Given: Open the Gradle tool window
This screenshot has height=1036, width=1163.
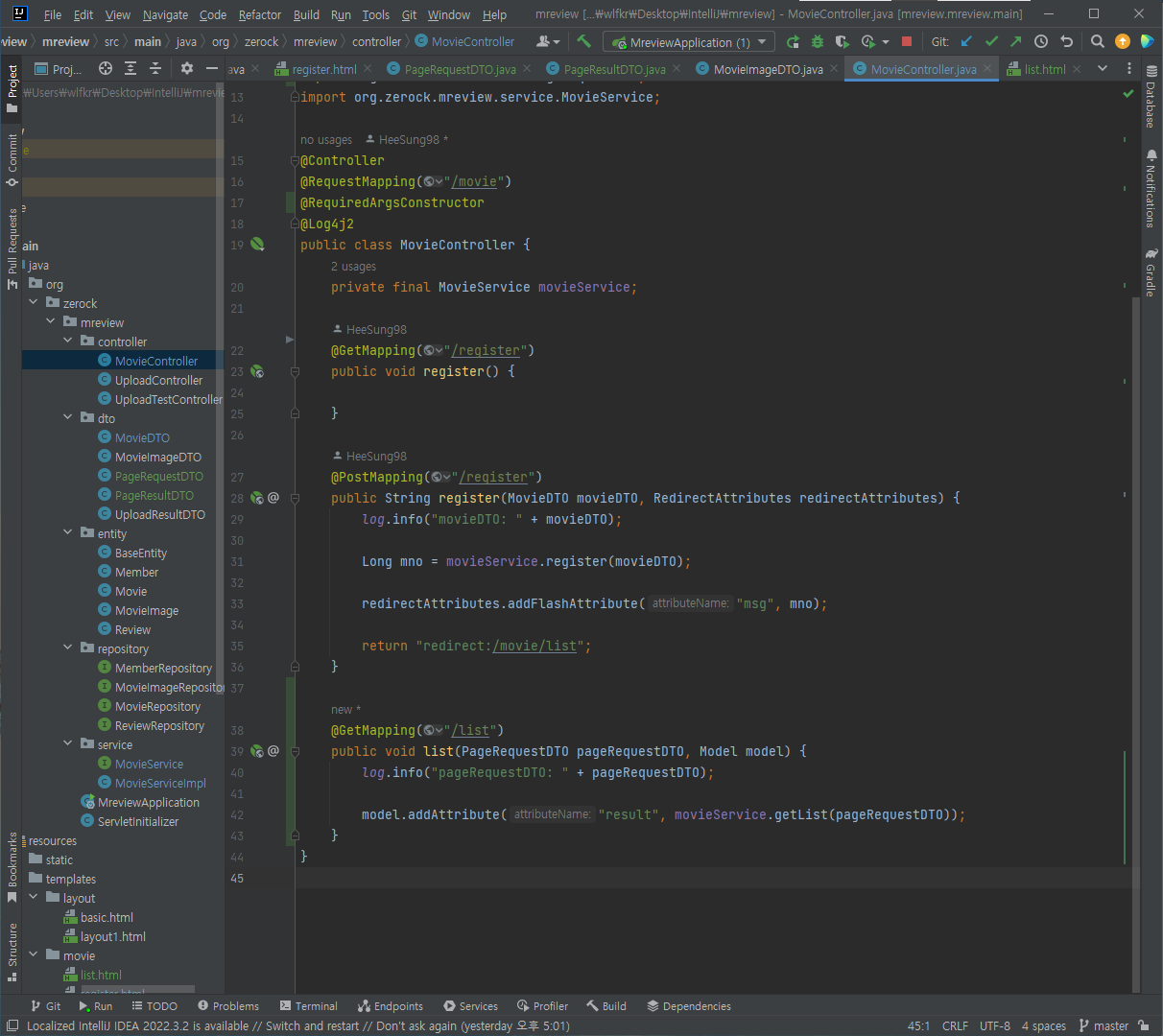Looking at the screenshot, I should 1151,272.
